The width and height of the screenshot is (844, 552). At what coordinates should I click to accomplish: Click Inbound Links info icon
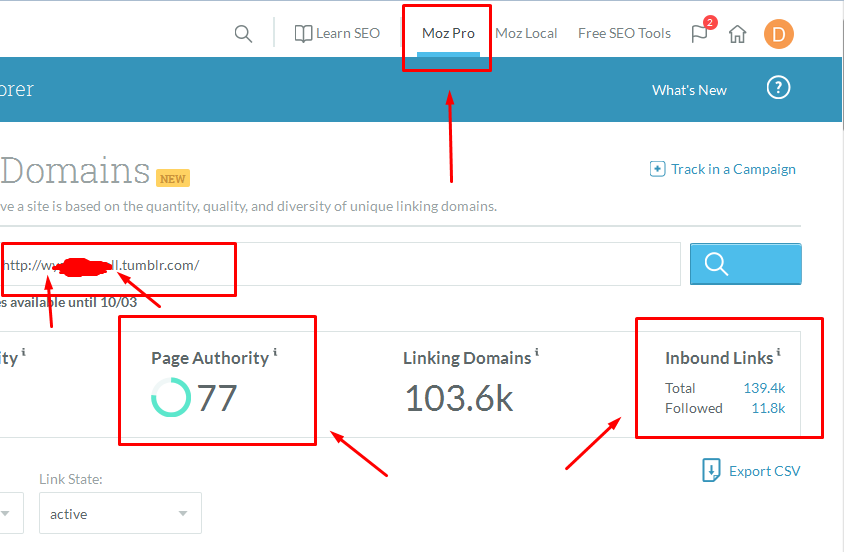tap(778, 352)
